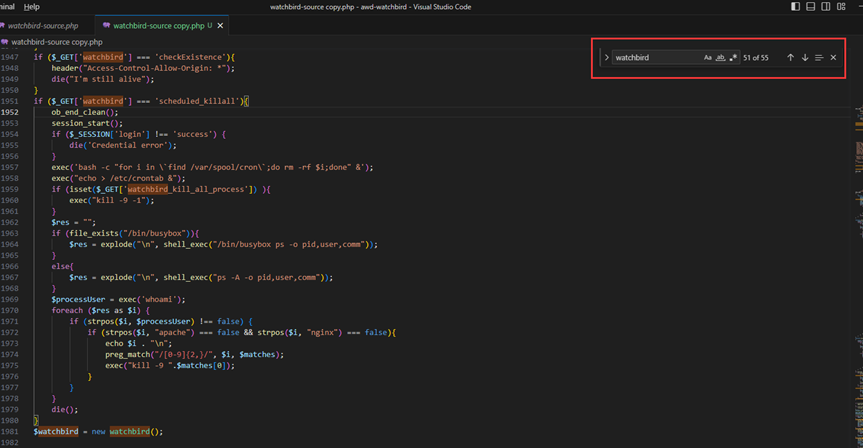Viewport: 863px width, 448px height.
Task: Toggle Secondary Side Bar layout icon
Action: 826,7
